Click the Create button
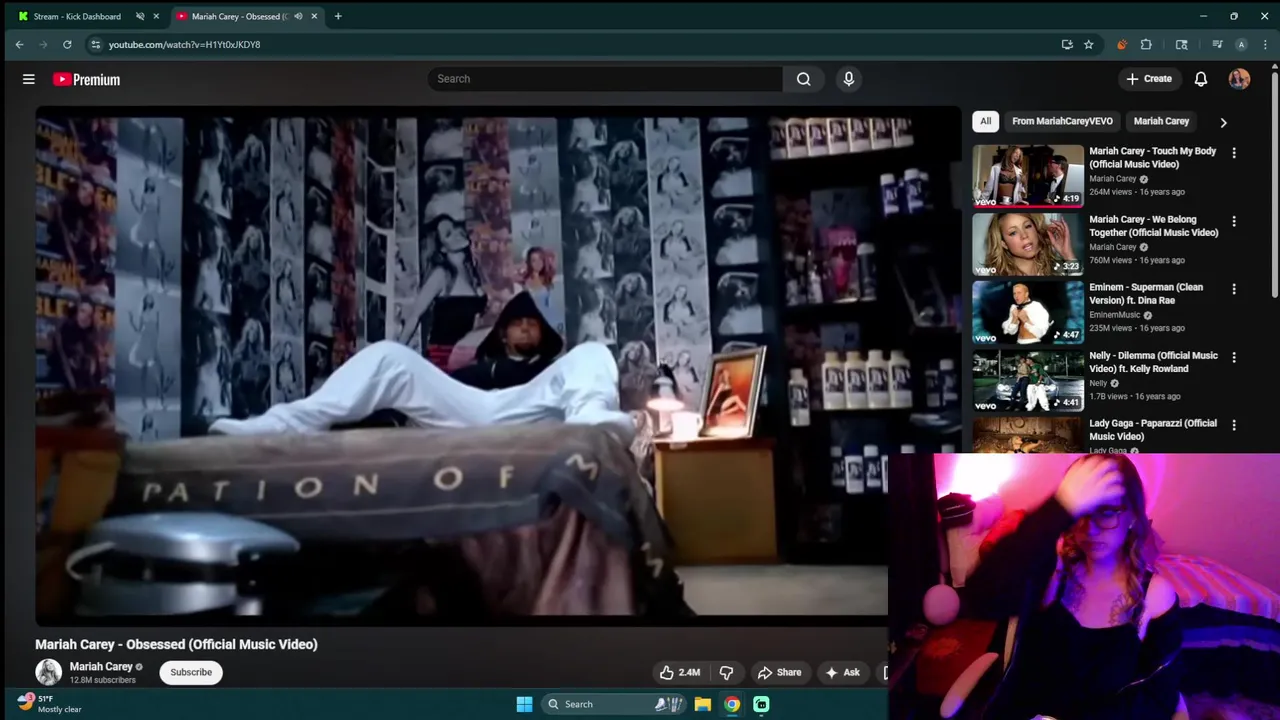Viewport: 1280px width, 720px height. click(x=1148, y=79)
